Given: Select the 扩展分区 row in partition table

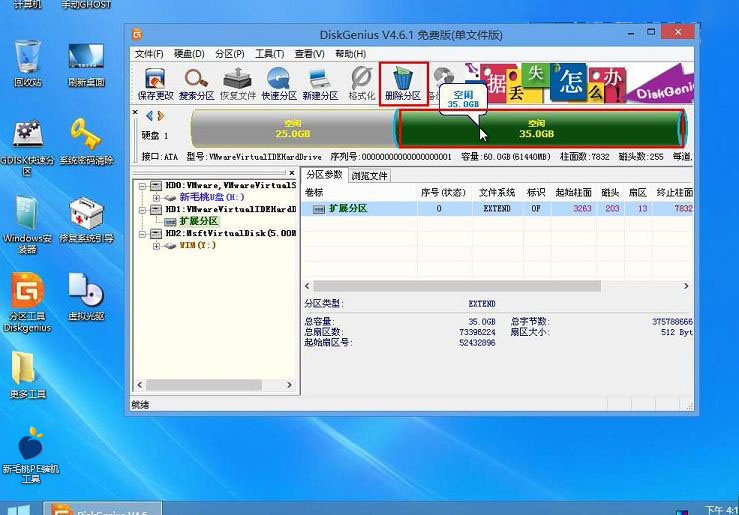Looking at the screenshot, I should click(497, 208).
